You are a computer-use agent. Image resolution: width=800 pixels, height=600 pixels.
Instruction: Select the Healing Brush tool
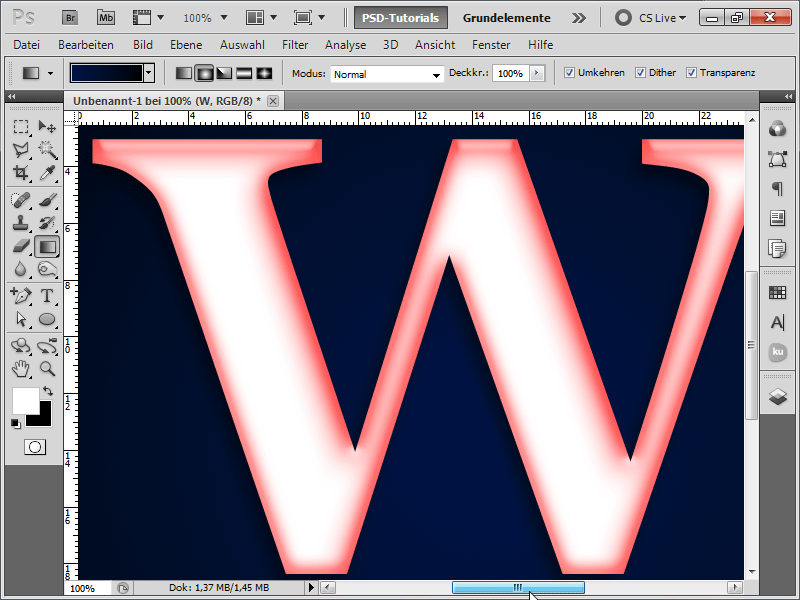pos(21,200)
